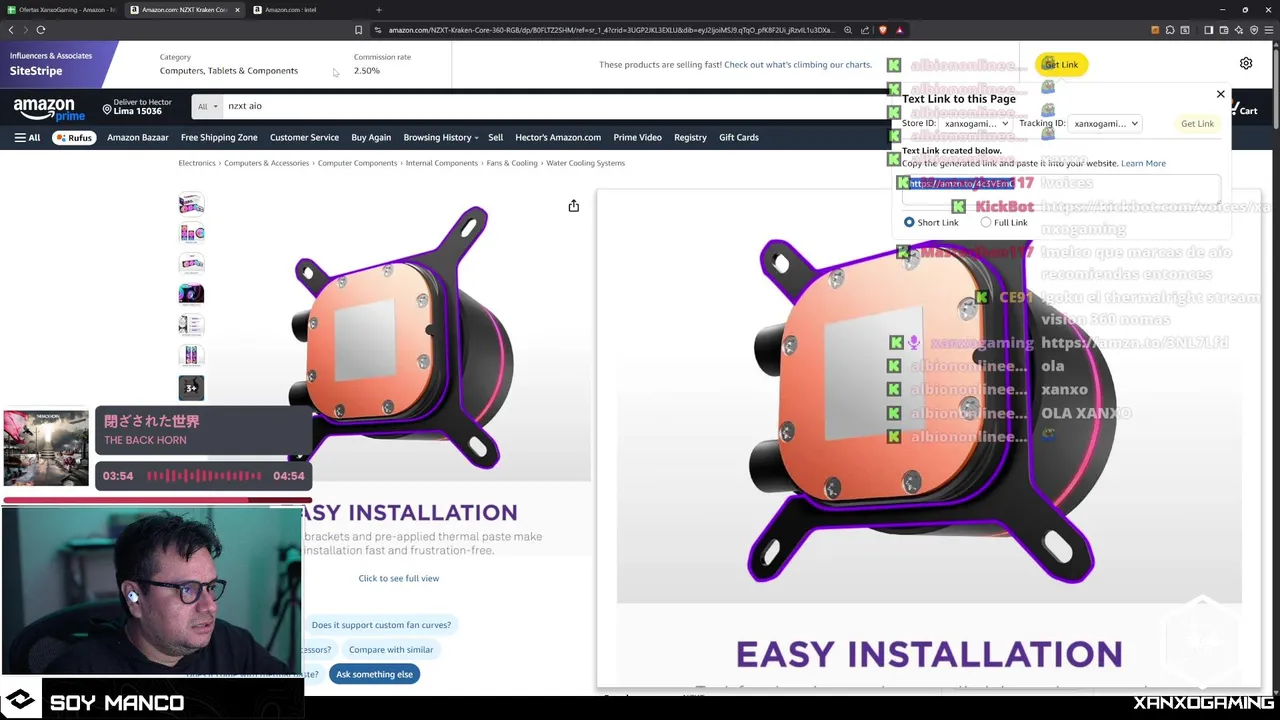Open the Water Cooling Systems breadcrumb

click(585, 163)
